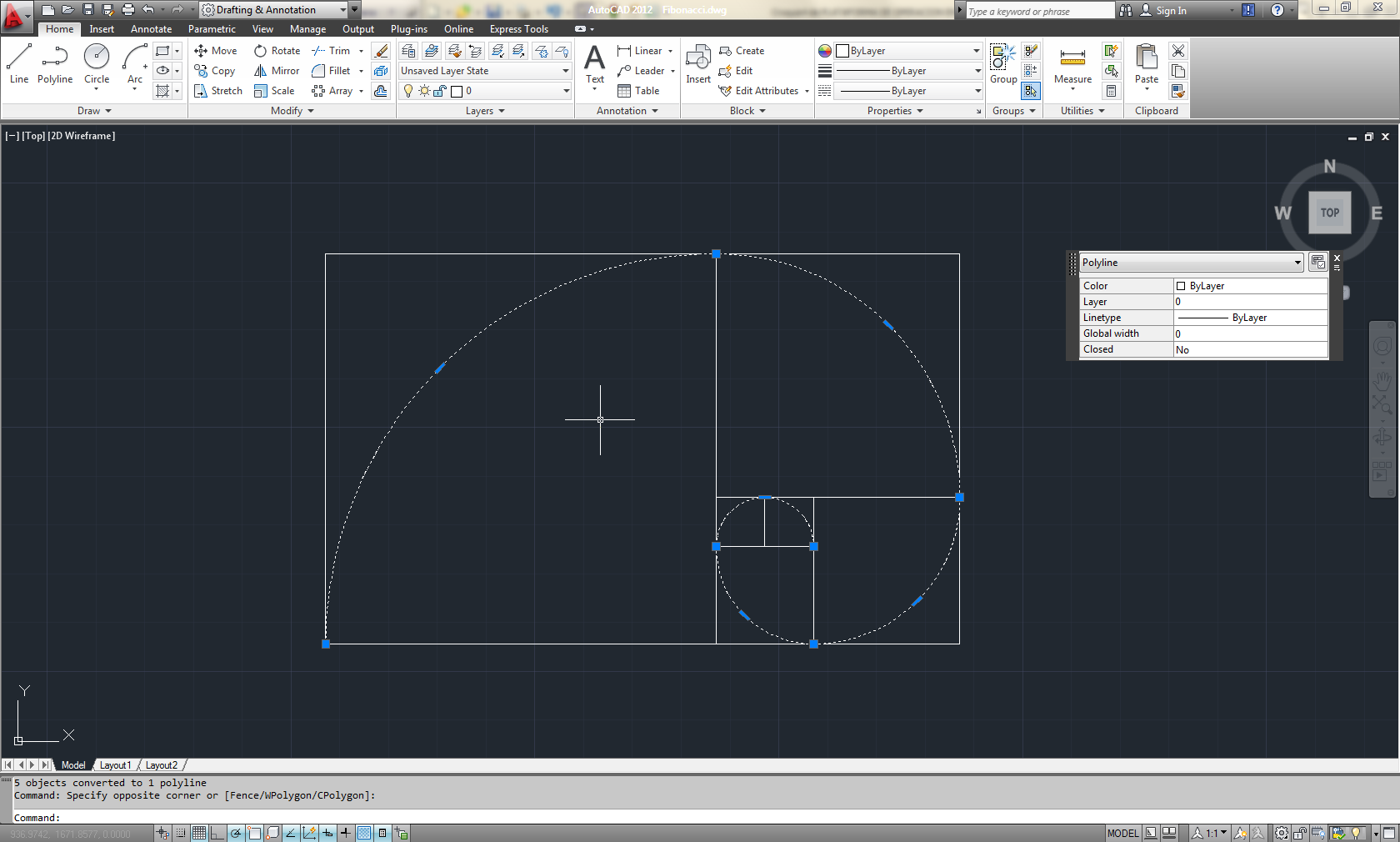This screenshot has width=1400, height=842.
Task: Click the [Top] view control label
Action: click(33, 136)
